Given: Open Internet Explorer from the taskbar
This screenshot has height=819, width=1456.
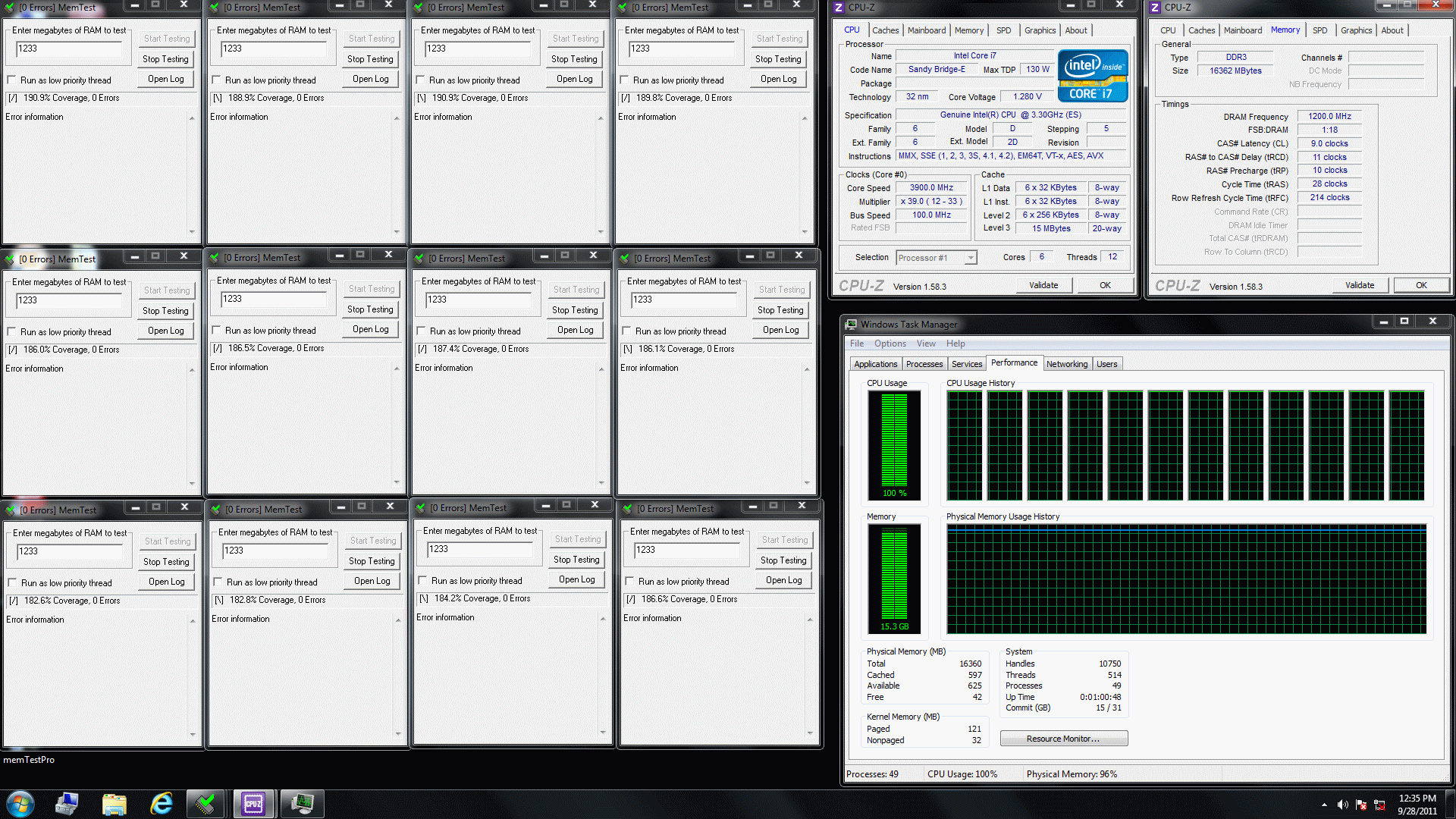Looking at the screenshot, I should [x=161, y=804].
